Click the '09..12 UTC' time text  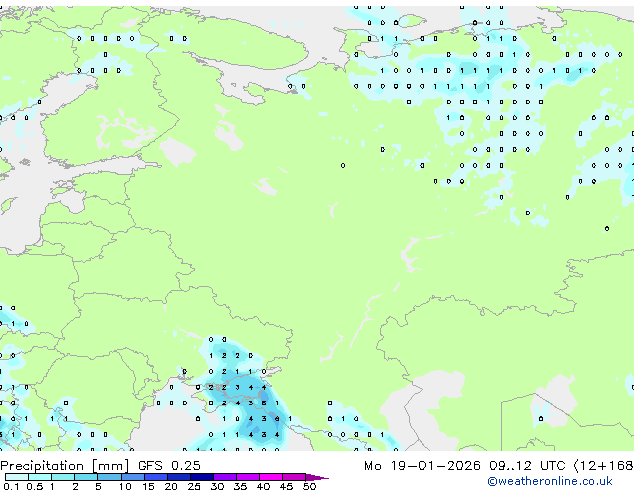[527, 466]
